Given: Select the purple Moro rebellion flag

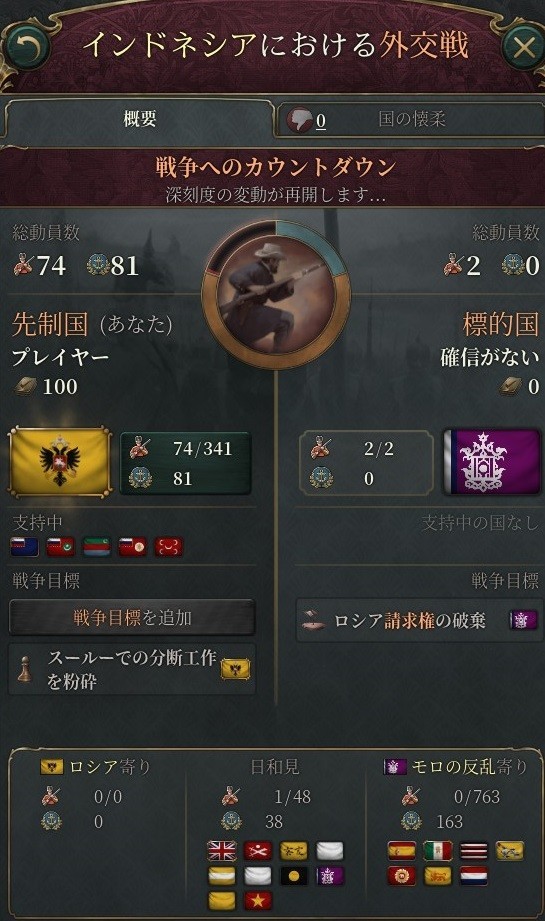Looking at the screenshot, I should (x=492, y=461).
